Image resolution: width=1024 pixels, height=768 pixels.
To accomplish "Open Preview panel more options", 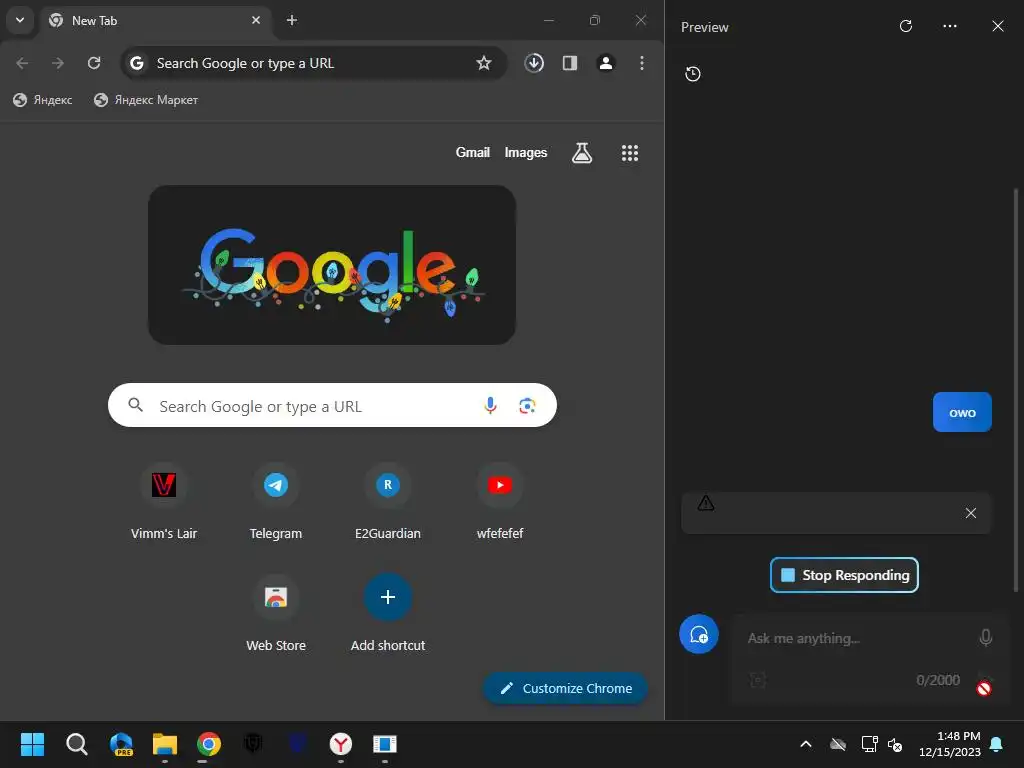I will click(950, 26).
